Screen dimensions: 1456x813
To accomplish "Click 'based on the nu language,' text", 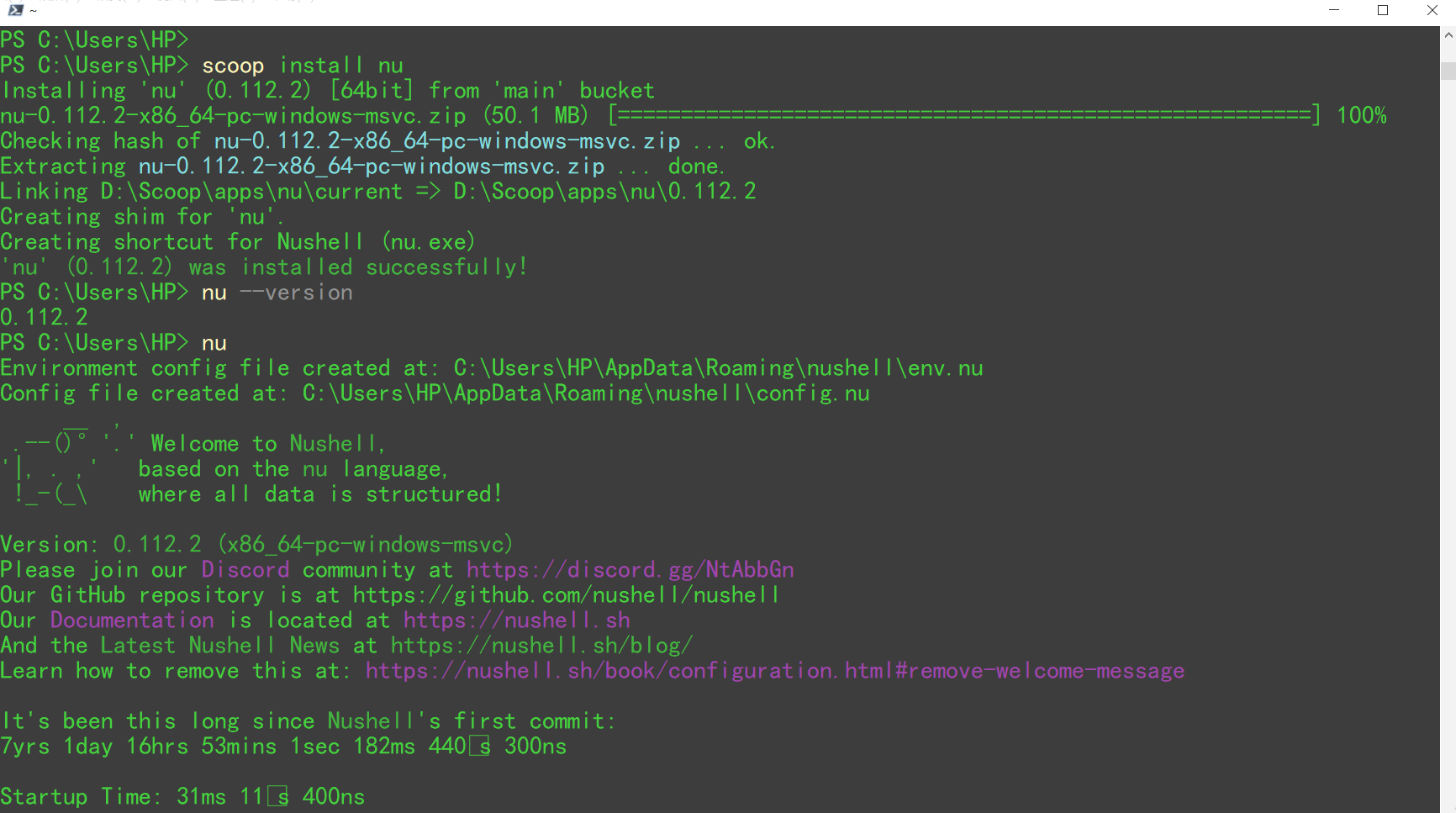I will coord(293,469).
